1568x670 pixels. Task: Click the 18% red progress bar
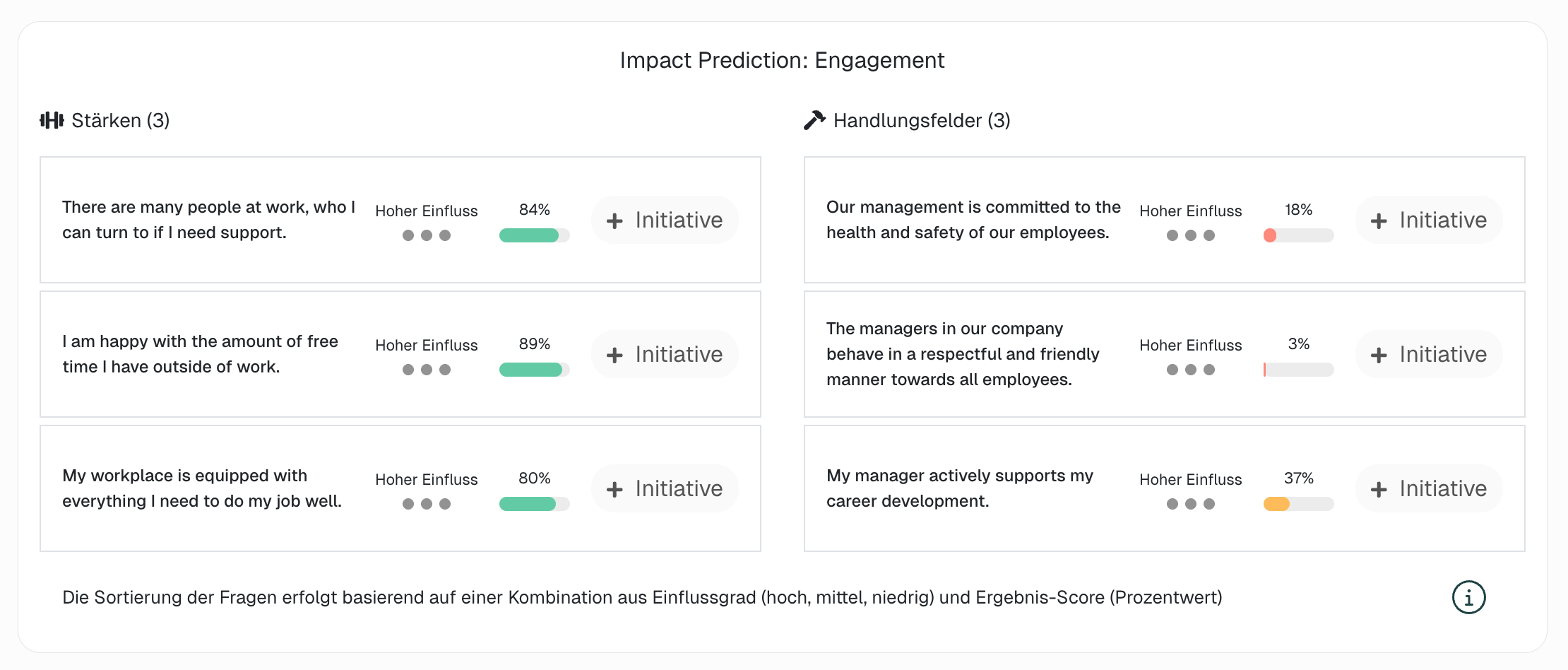1298,235
